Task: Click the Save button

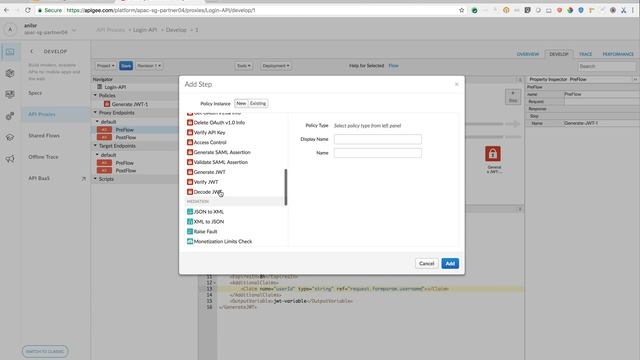Action: point(126,66)
